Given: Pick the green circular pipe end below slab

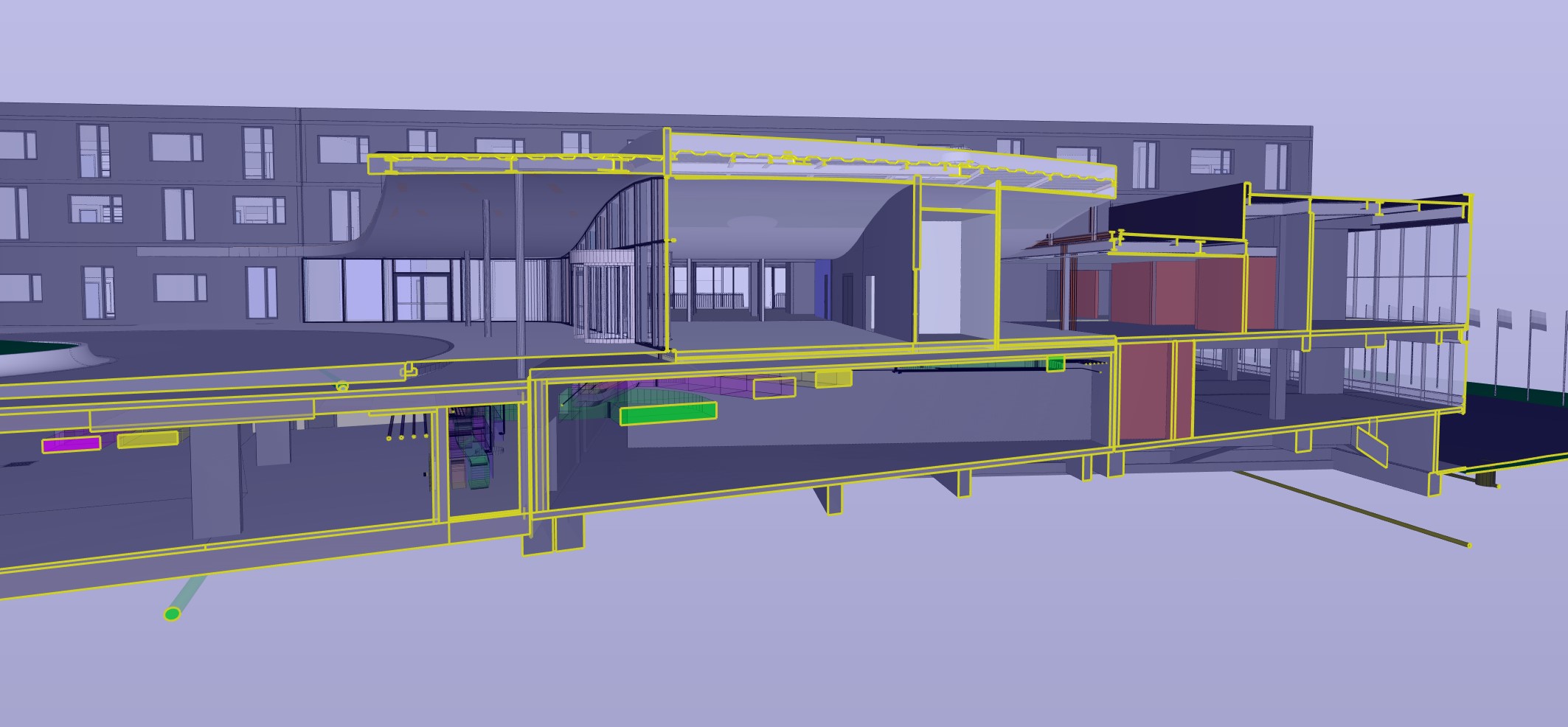Looking at the screenshot, I should click(x=172, y=613).
